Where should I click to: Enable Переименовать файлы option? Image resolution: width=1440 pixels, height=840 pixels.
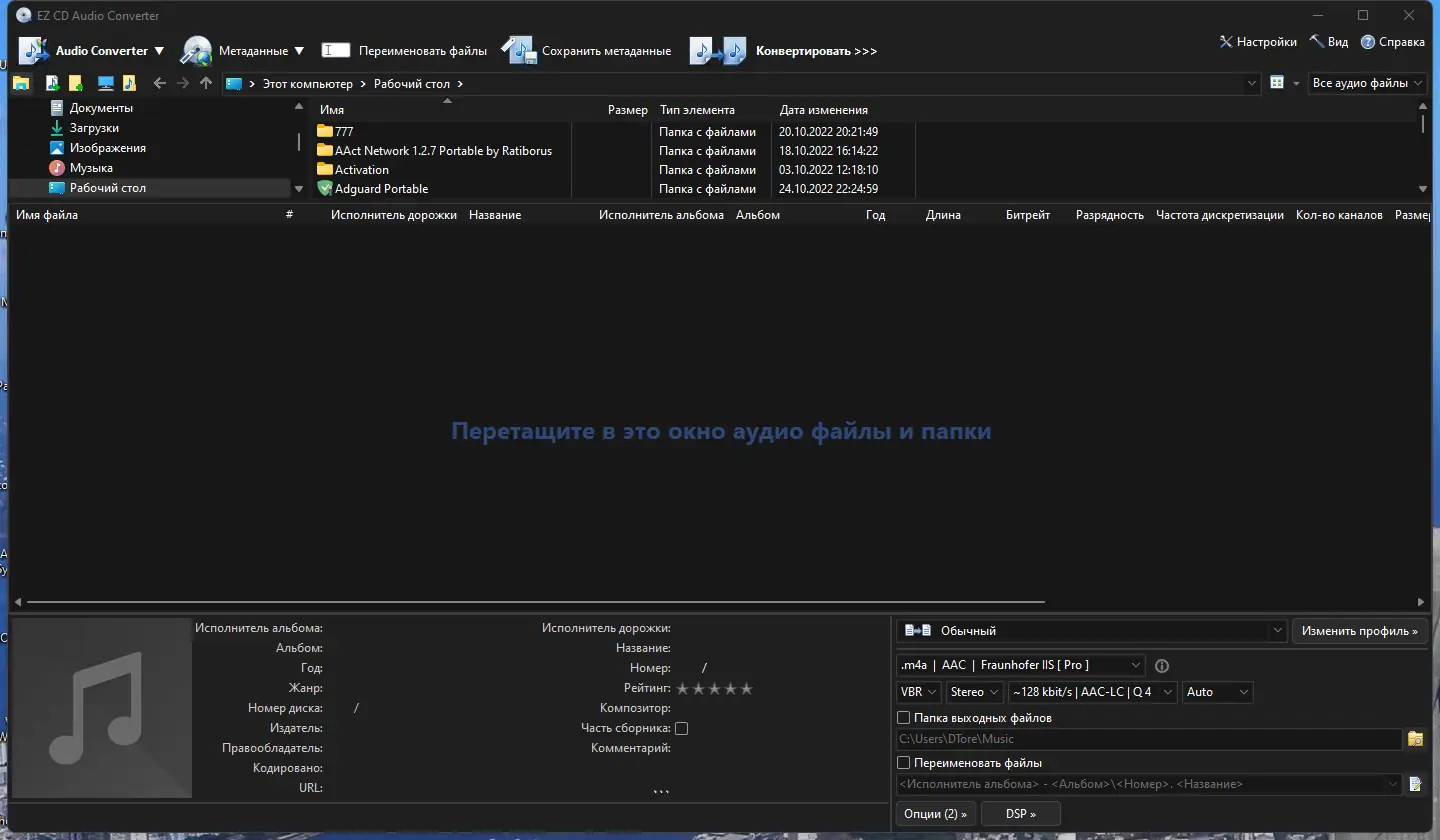tap(904, 762)
